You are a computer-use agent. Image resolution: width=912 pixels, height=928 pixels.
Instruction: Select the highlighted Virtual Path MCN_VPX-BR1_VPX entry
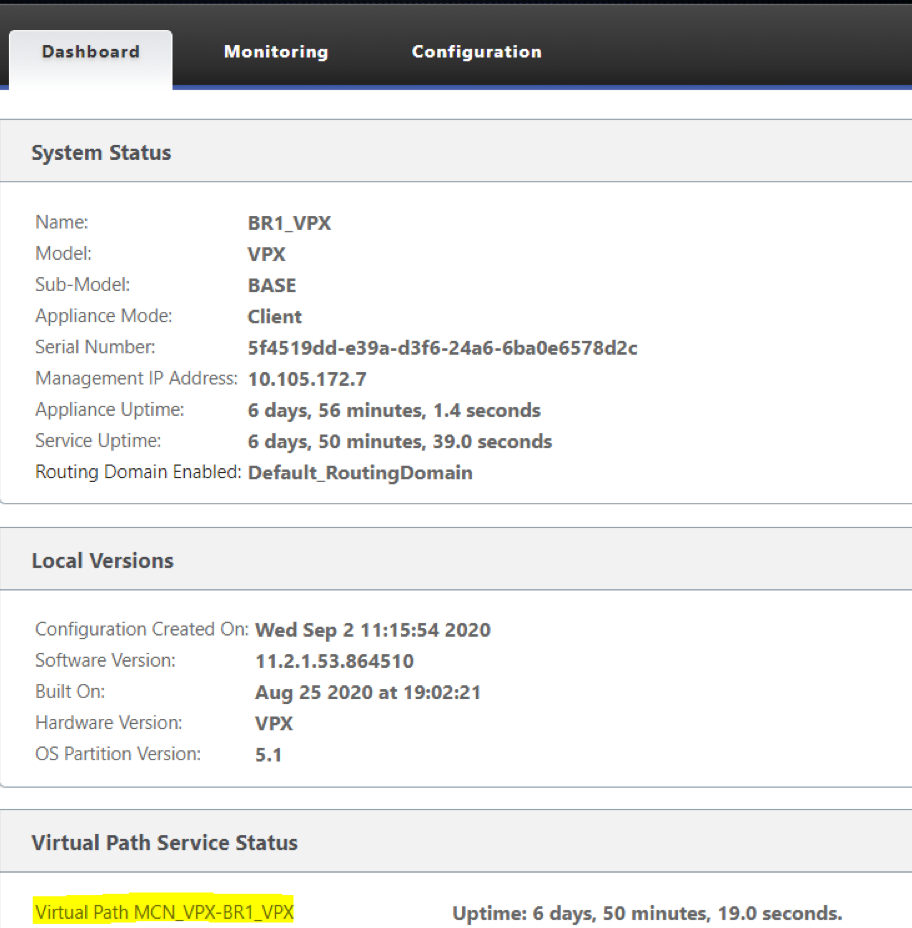coord(164,912)
